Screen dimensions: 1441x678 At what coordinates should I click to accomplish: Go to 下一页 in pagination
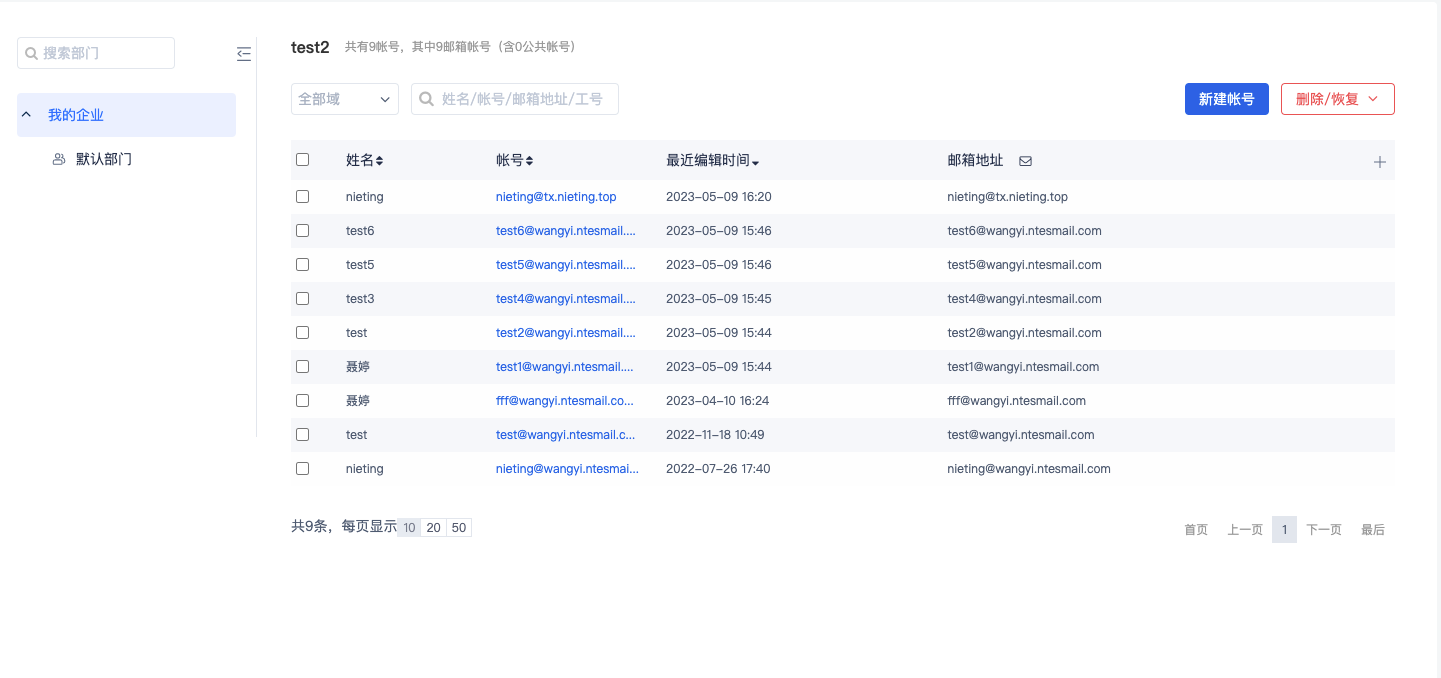click(1323, 530)
